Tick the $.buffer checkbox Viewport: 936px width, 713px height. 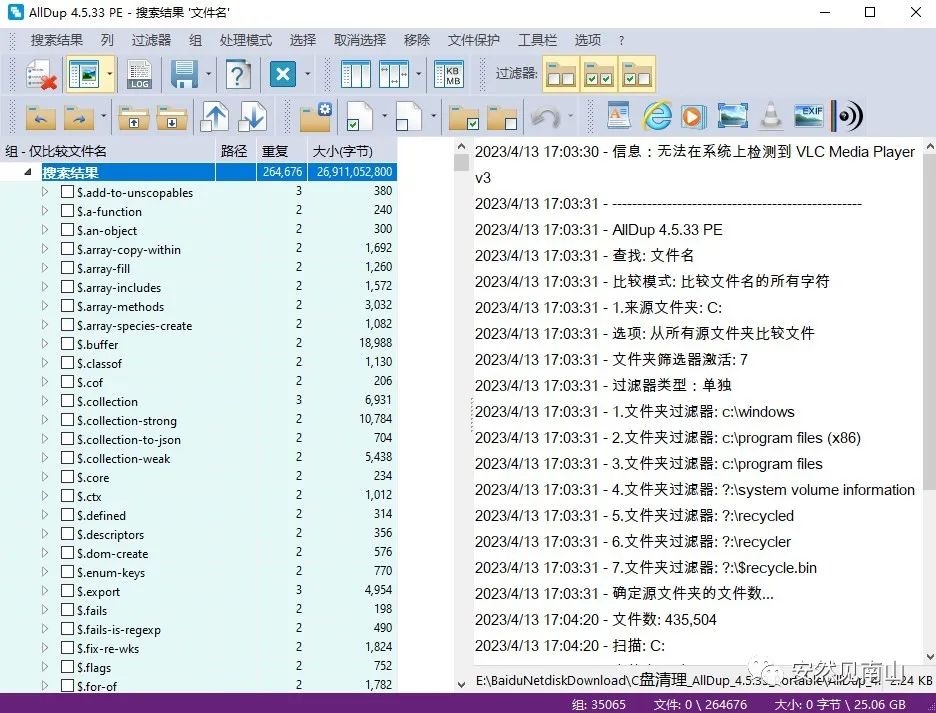pyautogui.click(x=67, y=344)
